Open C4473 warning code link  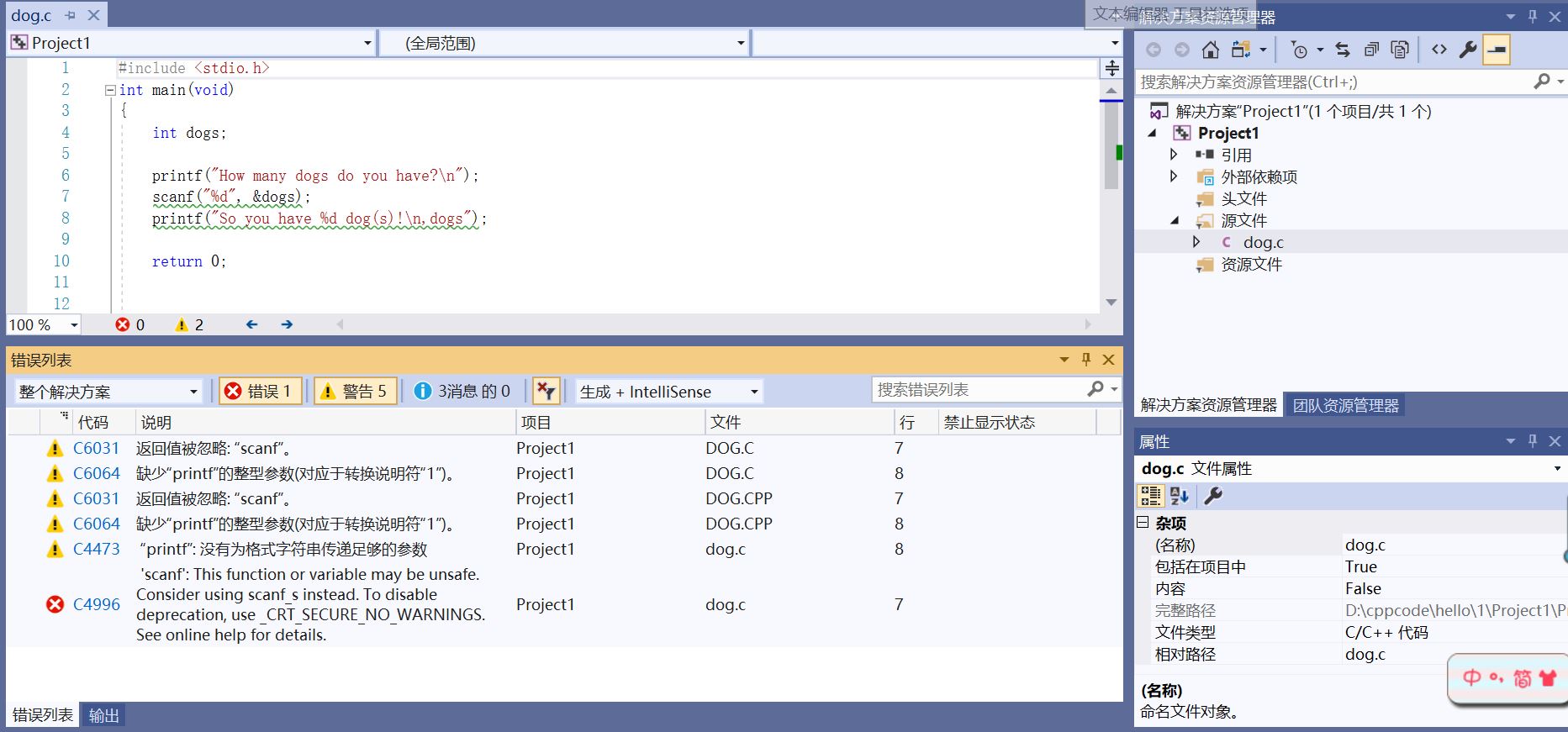point(97,549)
